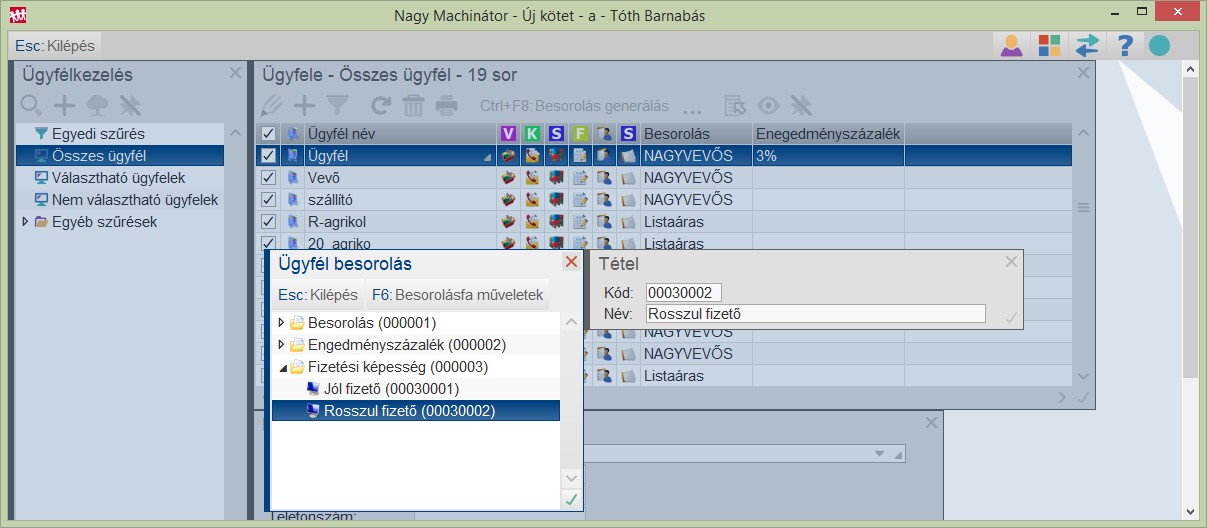Click the search magnifier in Ügyfélkezelés panel
1207x528 pixels.
coord(32,105)
